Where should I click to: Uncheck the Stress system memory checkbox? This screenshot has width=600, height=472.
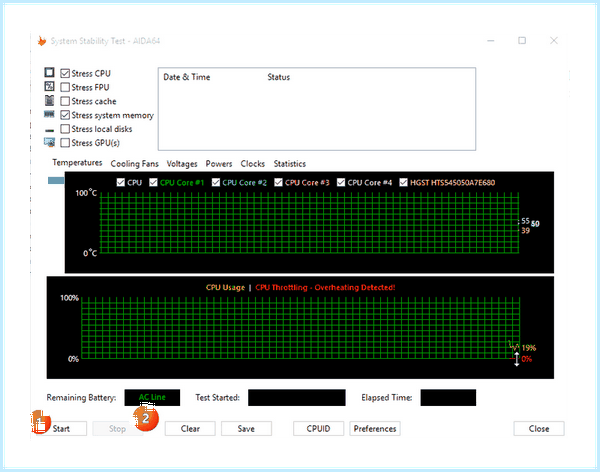point(65,115)
